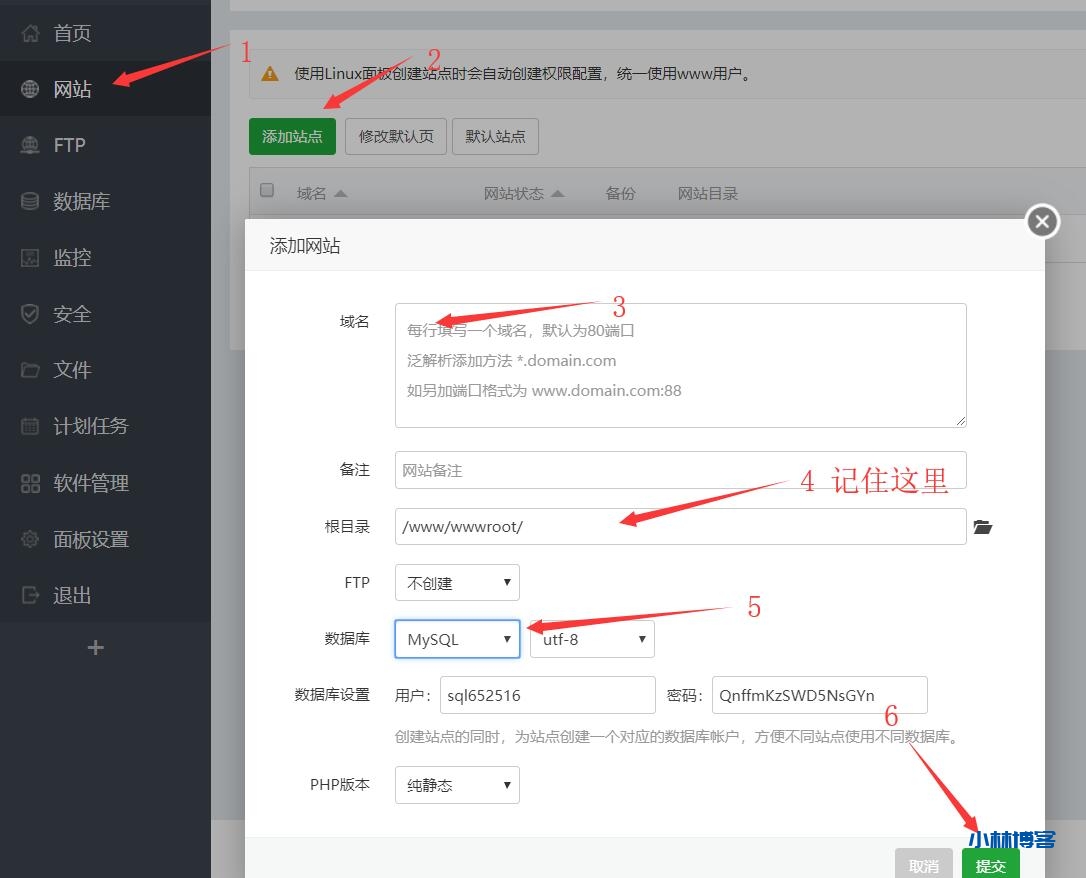
Task: Click inside the 域名 domain input field
Action: coord(680,363)
